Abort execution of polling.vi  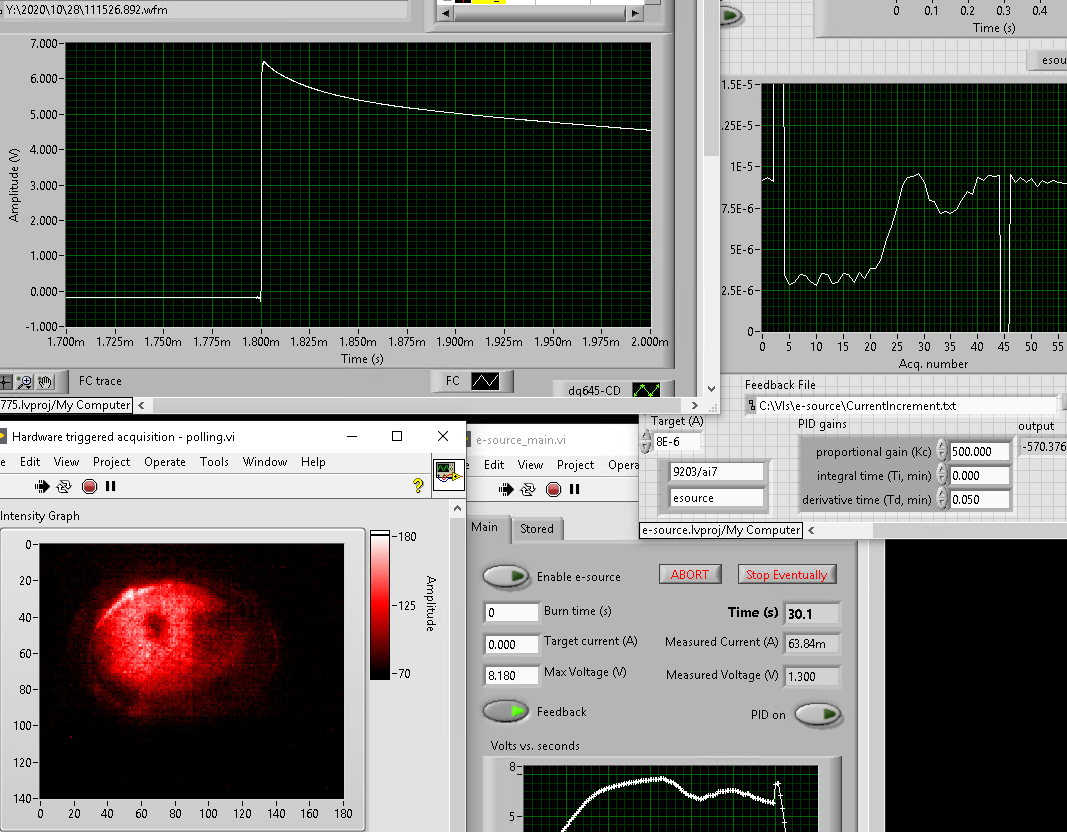click(x=89, y=486)
